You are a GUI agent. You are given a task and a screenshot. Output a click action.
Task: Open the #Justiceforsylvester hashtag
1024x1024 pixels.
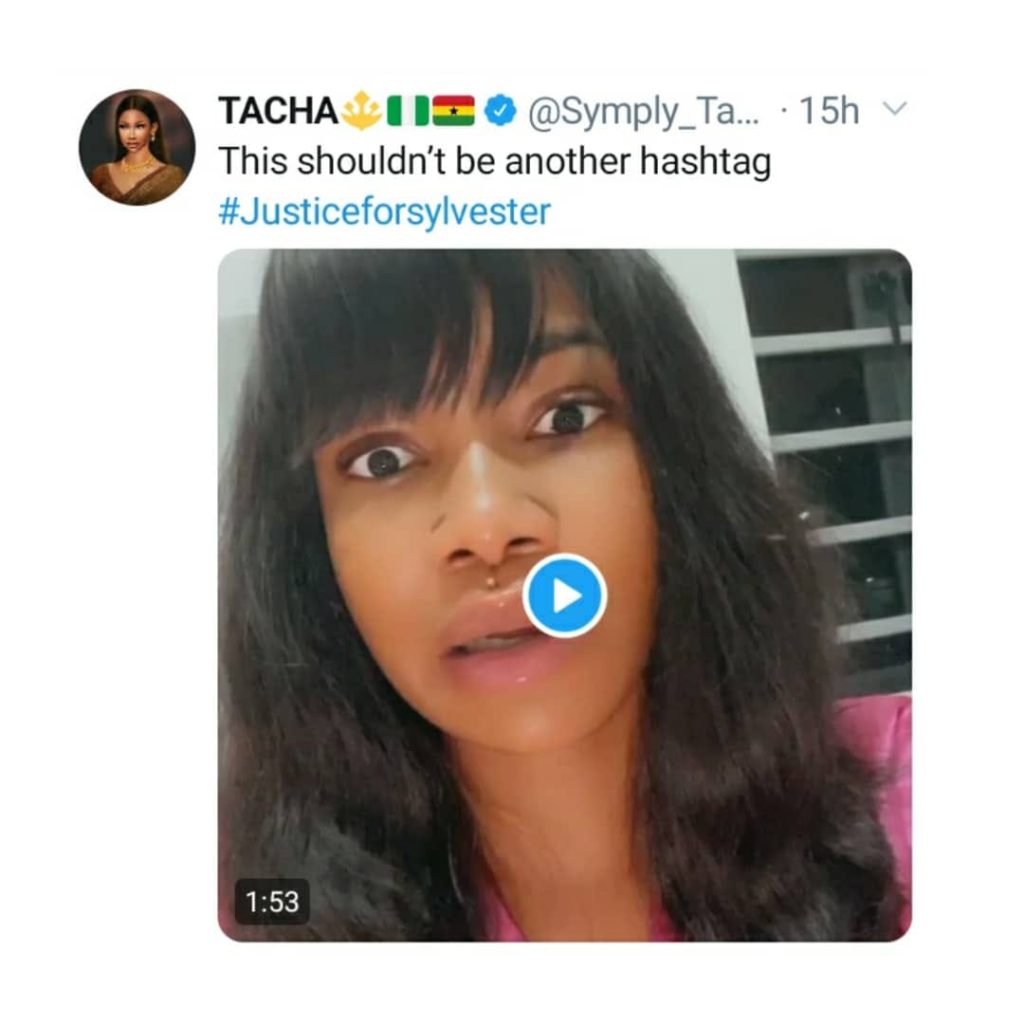(x=384, y=212)
